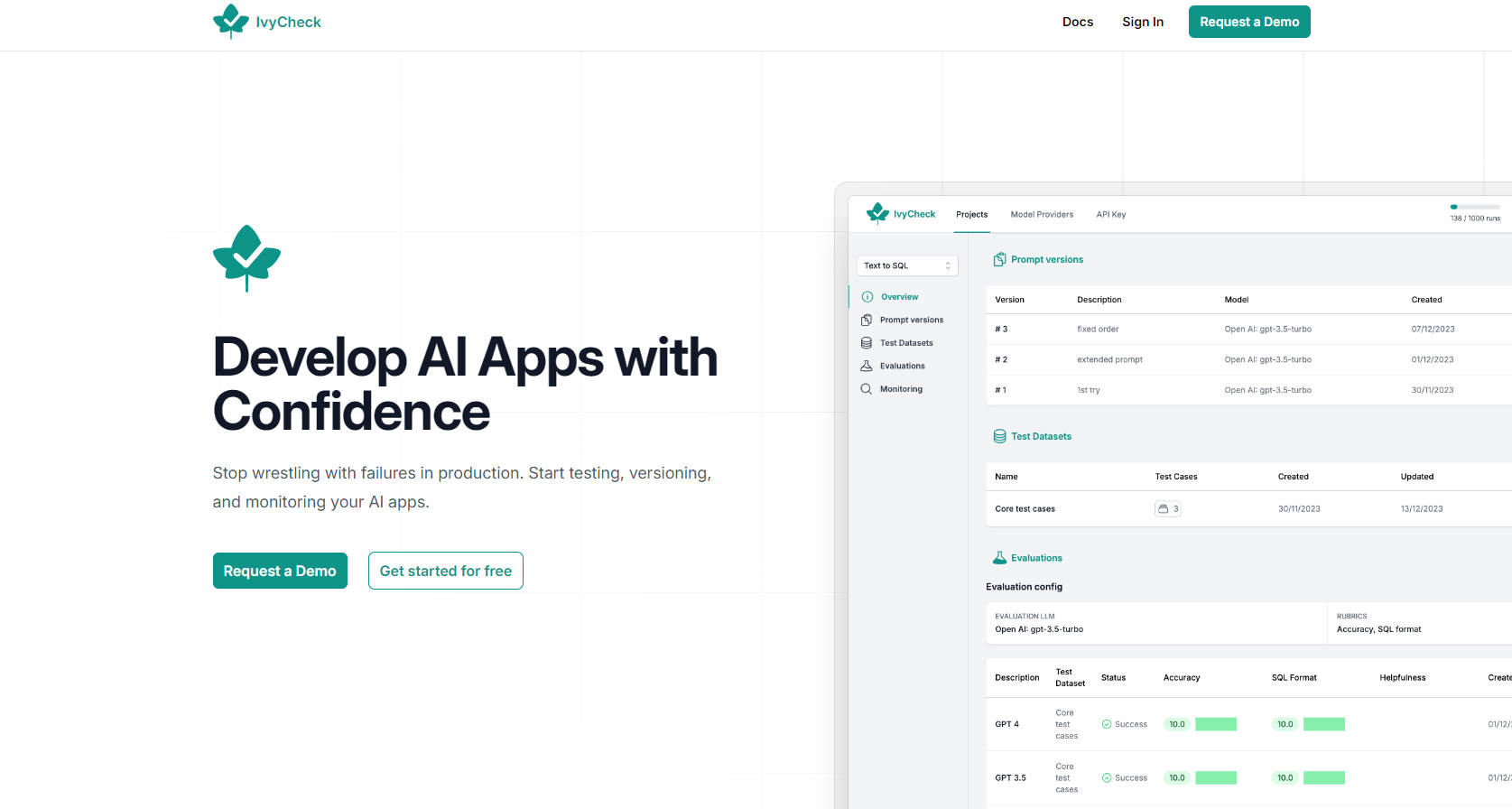Image resolution: width=1512 pixels, height=809 pixels.
Task: Click the Success check icon in GPT 3.5 row
Action: [1107, 777]
